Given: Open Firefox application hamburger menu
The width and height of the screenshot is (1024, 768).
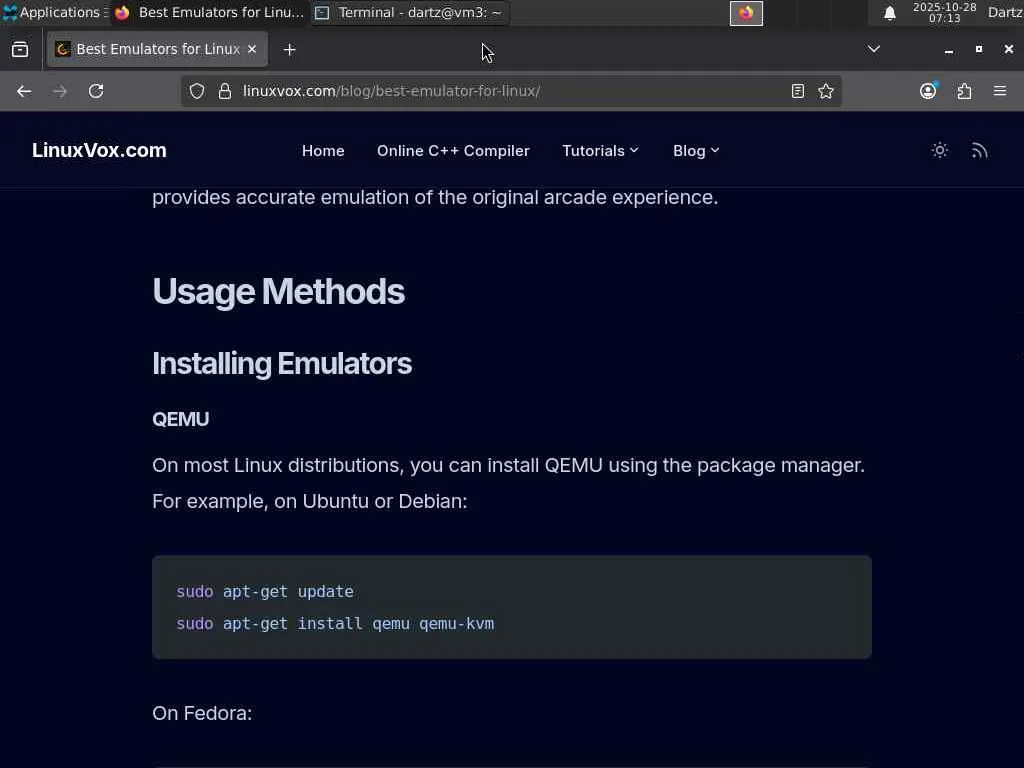Looking at the screenshot, I should click(1000, 91).
